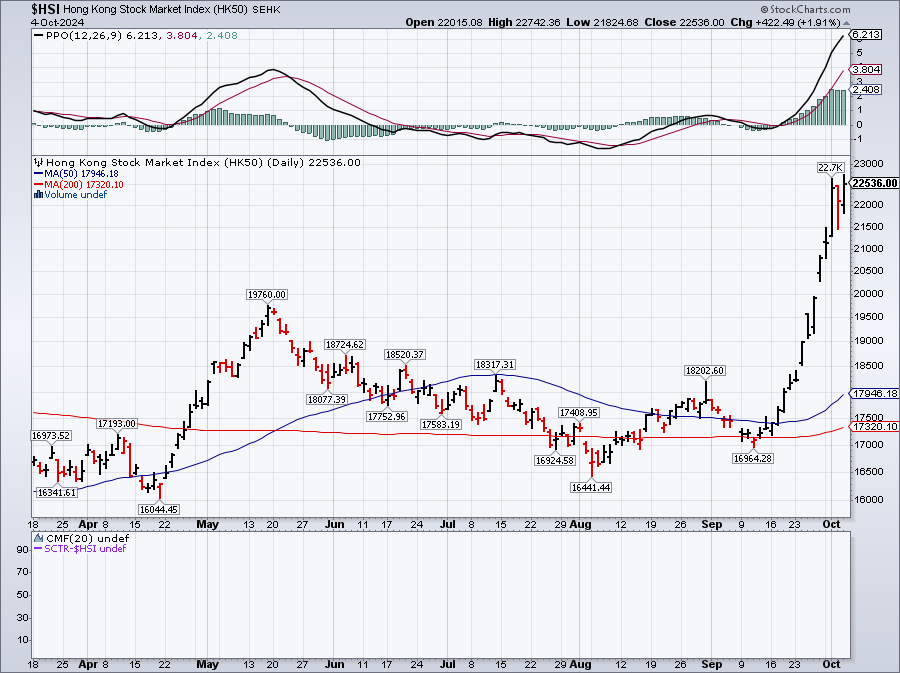
Task: Click the 22536.00 last price tag
Action: [x=873, y=183]
